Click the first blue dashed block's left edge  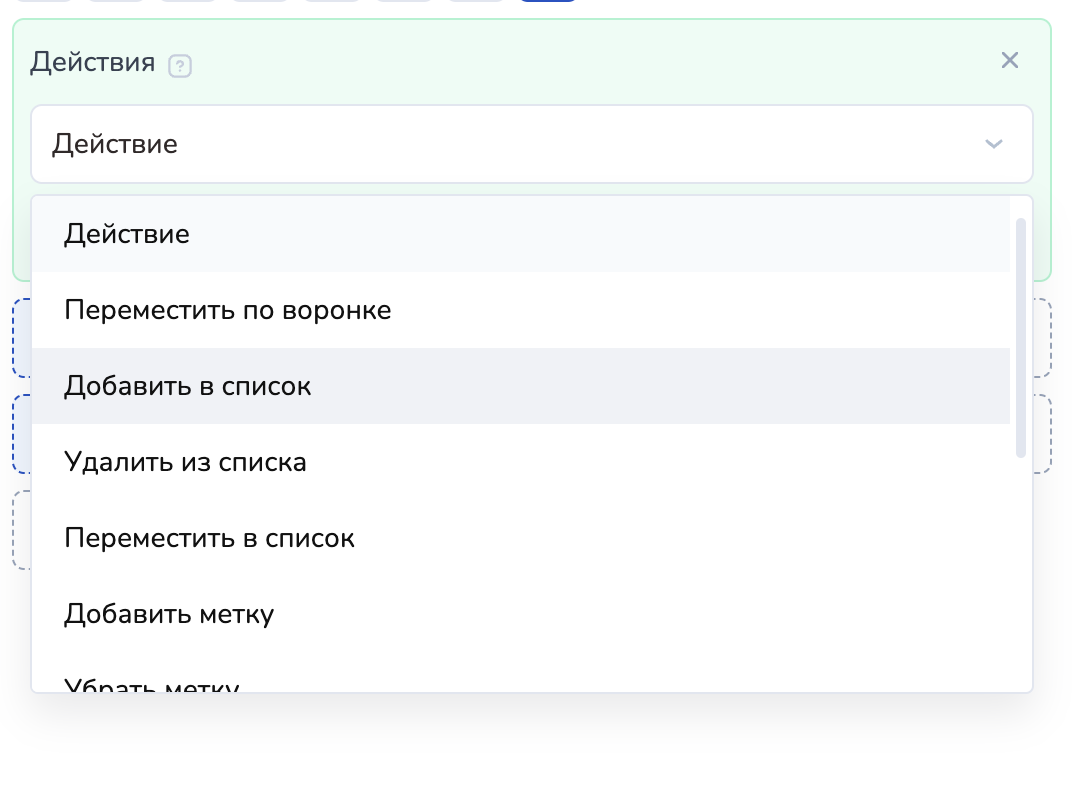click(21, 338)
